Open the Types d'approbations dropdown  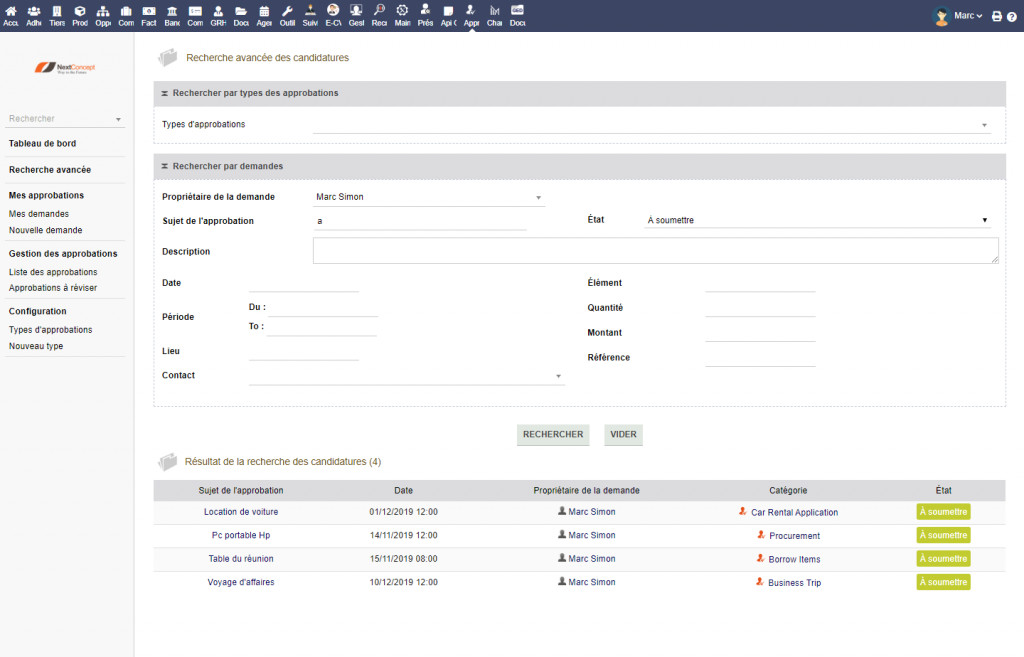click(651, 125)
